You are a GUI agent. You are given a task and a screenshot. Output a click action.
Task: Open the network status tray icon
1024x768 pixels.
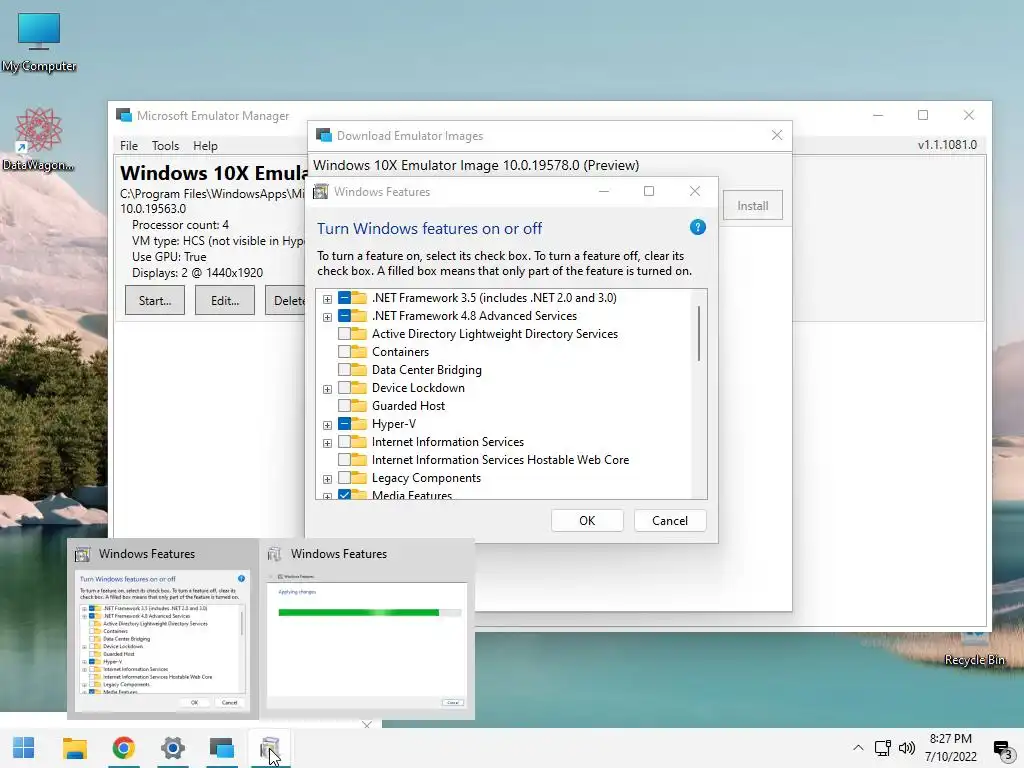(x=883, y=748)
